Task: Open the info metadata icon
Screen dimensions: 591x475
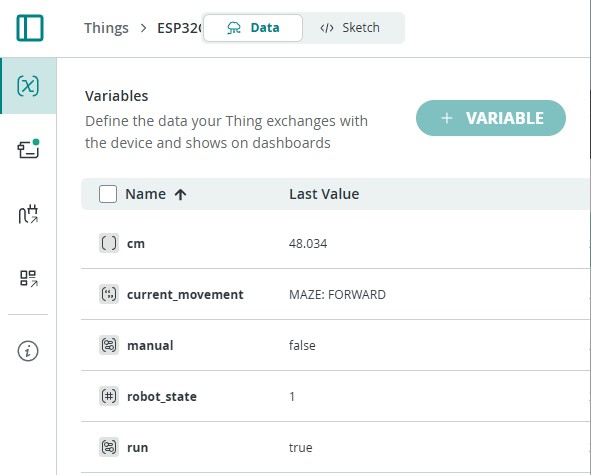Action: (x=28, y=351)
